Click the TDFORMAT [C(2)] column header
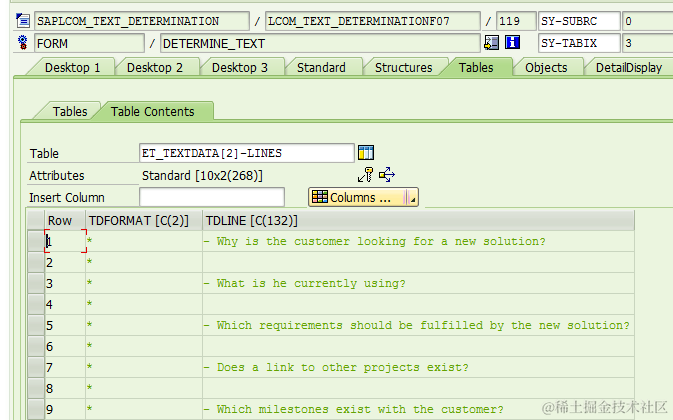The image size is (673, 420). (x=144, y=221)
